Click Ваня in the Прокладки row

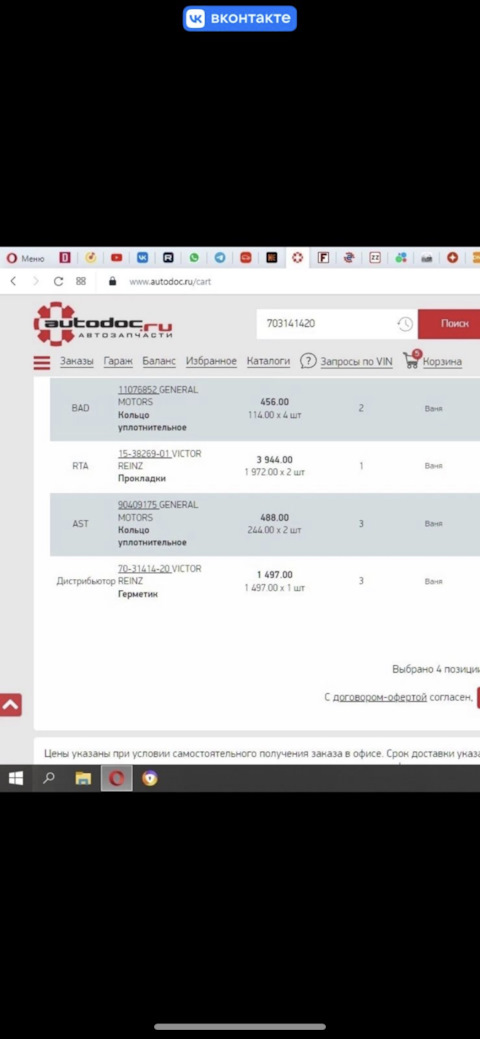(x=434, y=466)
